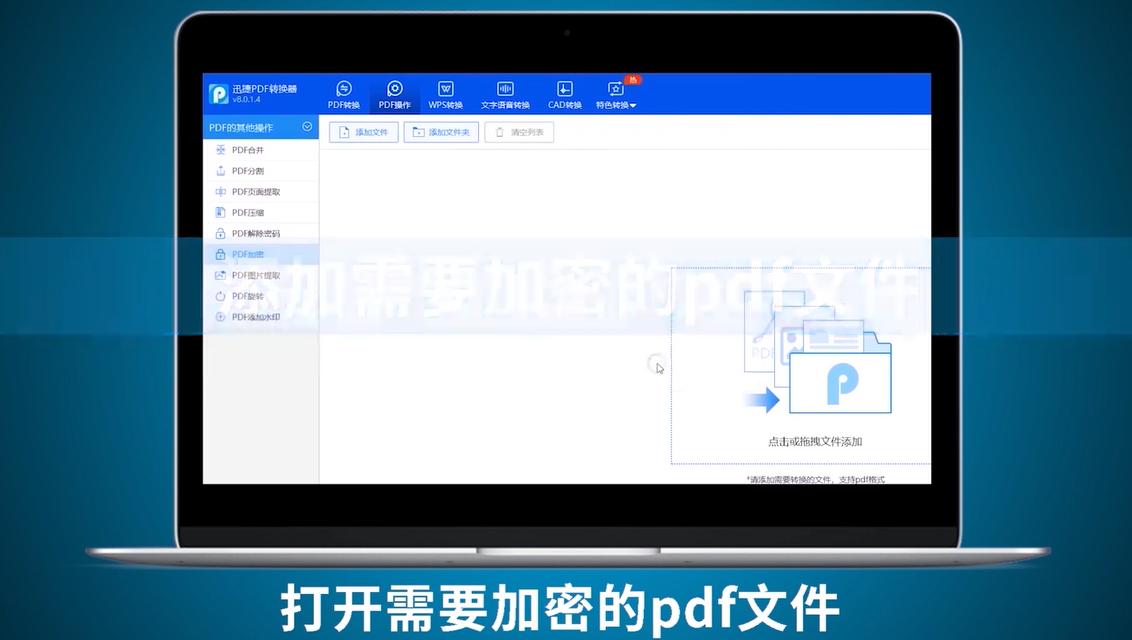Click the folder drop zone illustration

(817, 352)
